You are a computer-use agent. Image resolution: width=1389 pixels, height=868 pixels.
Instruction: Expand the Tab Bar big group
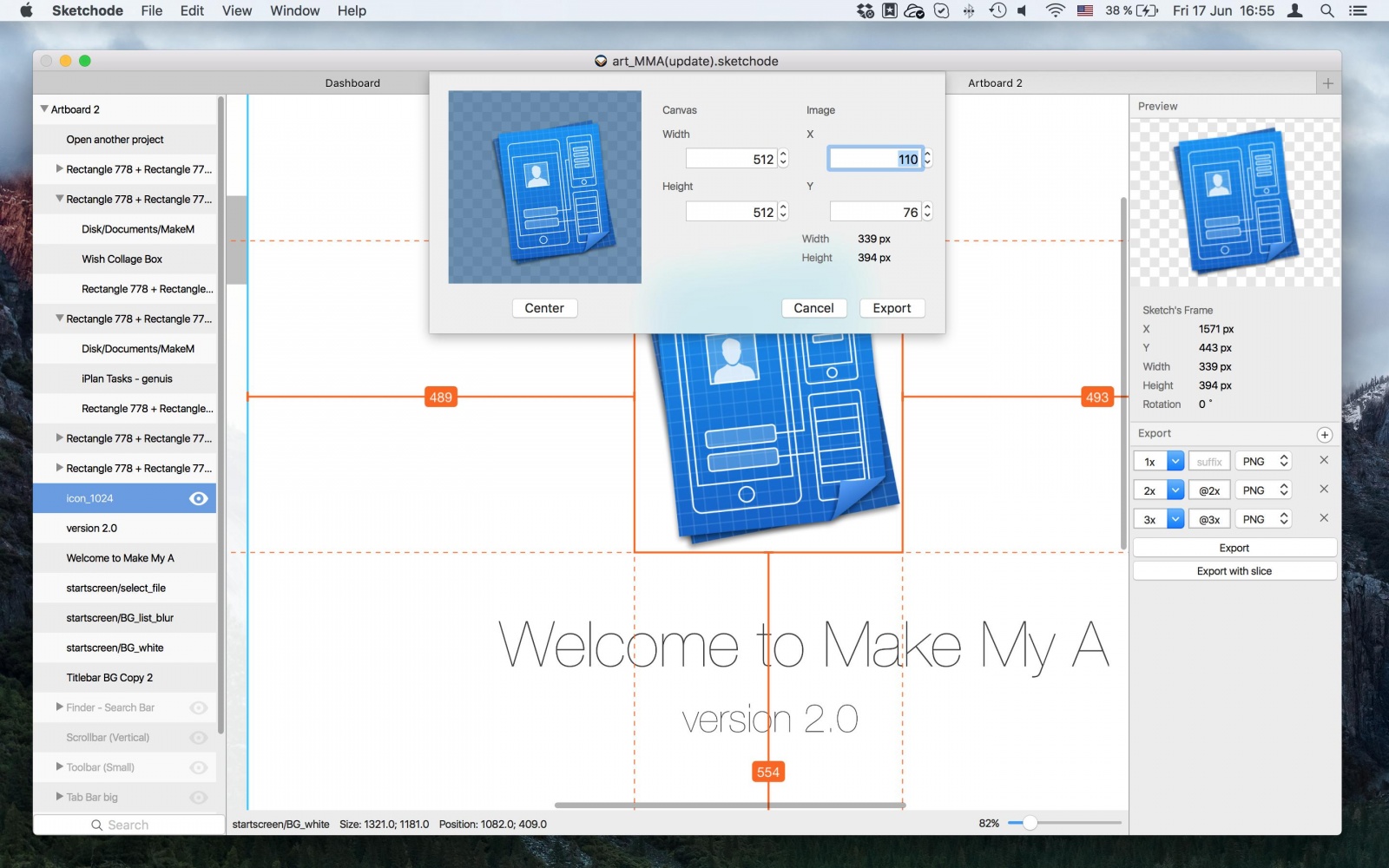(x=60, y=797)
